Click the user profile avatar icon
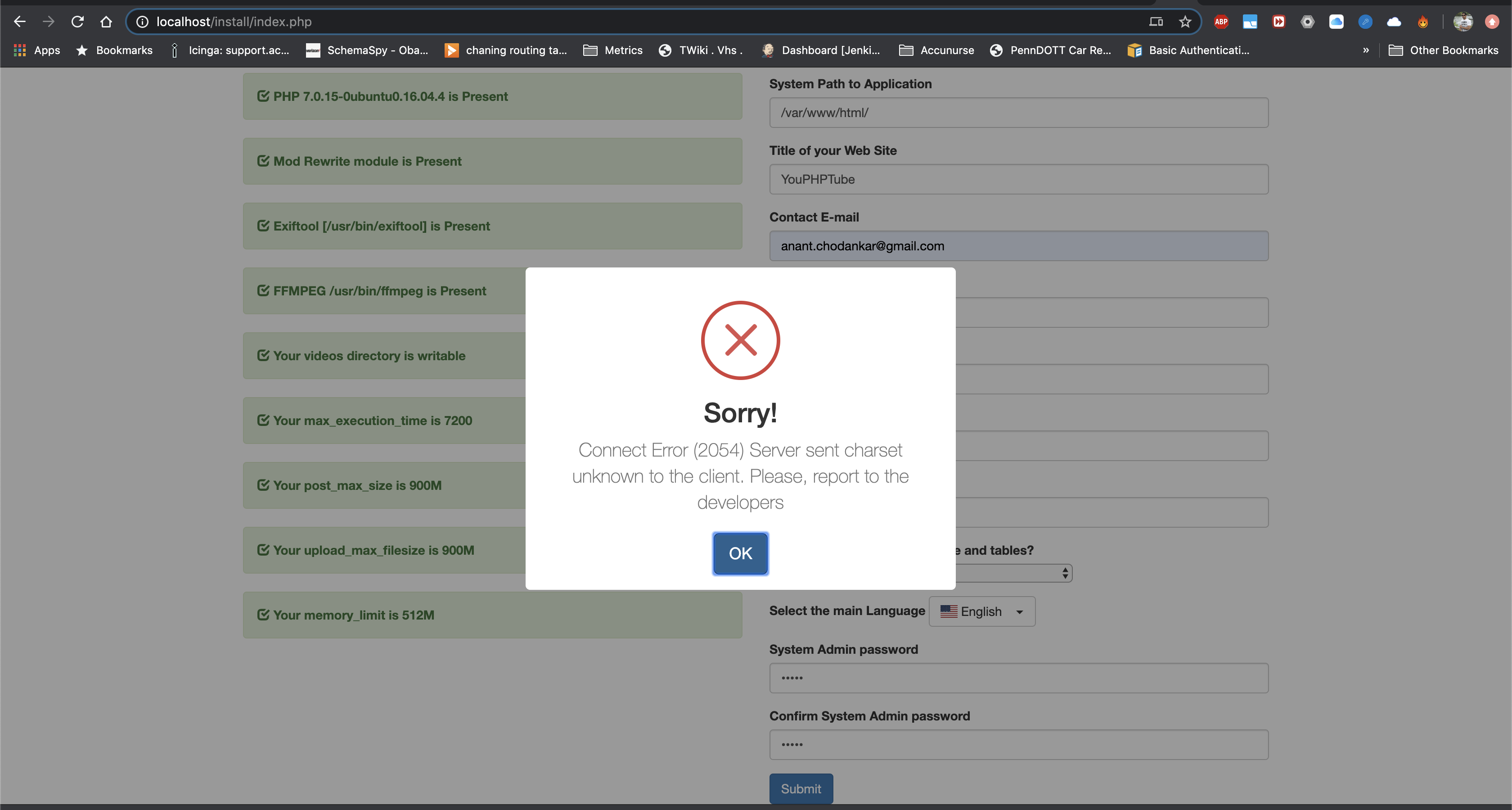This screenshot has height=810, width=1512. pyautogui.click(x=1462, y=22)
